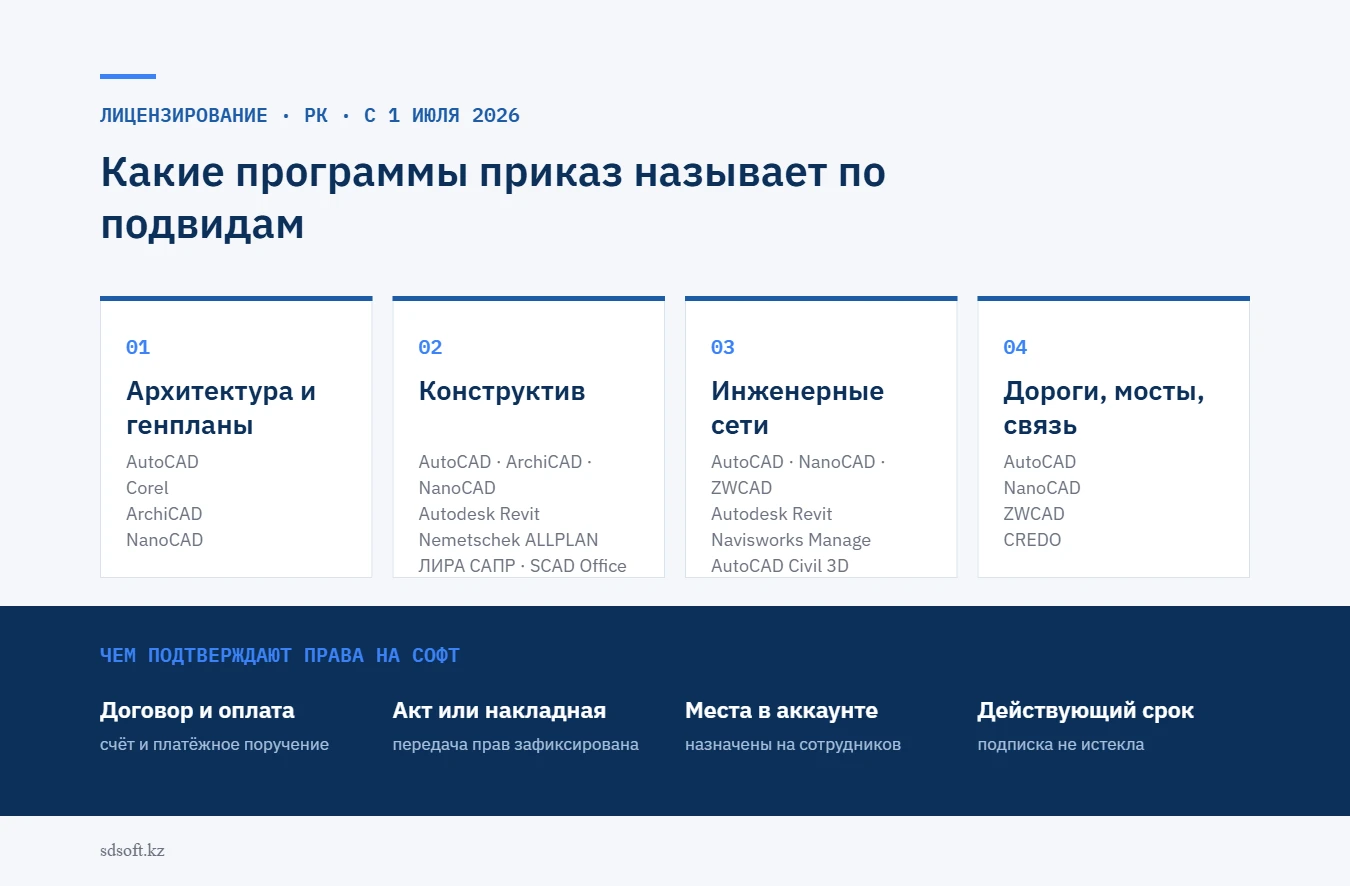
Task: Click the card number "04"
Action: coord(1015,347)
